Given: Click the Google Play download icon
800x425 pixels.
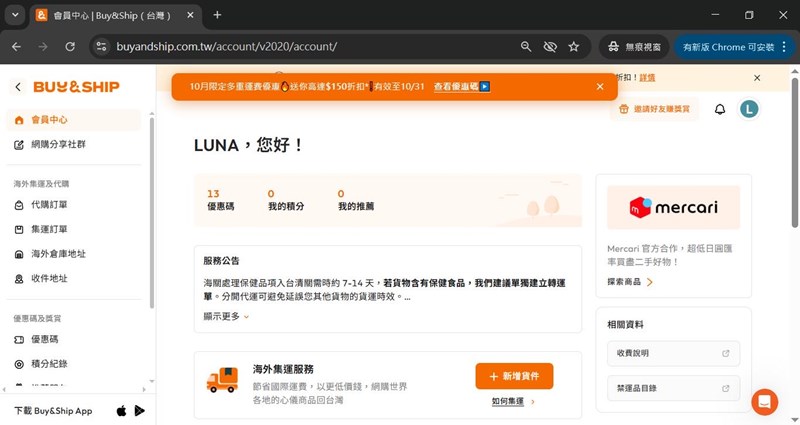Looking at the screenshot, I should pos(140,410).
